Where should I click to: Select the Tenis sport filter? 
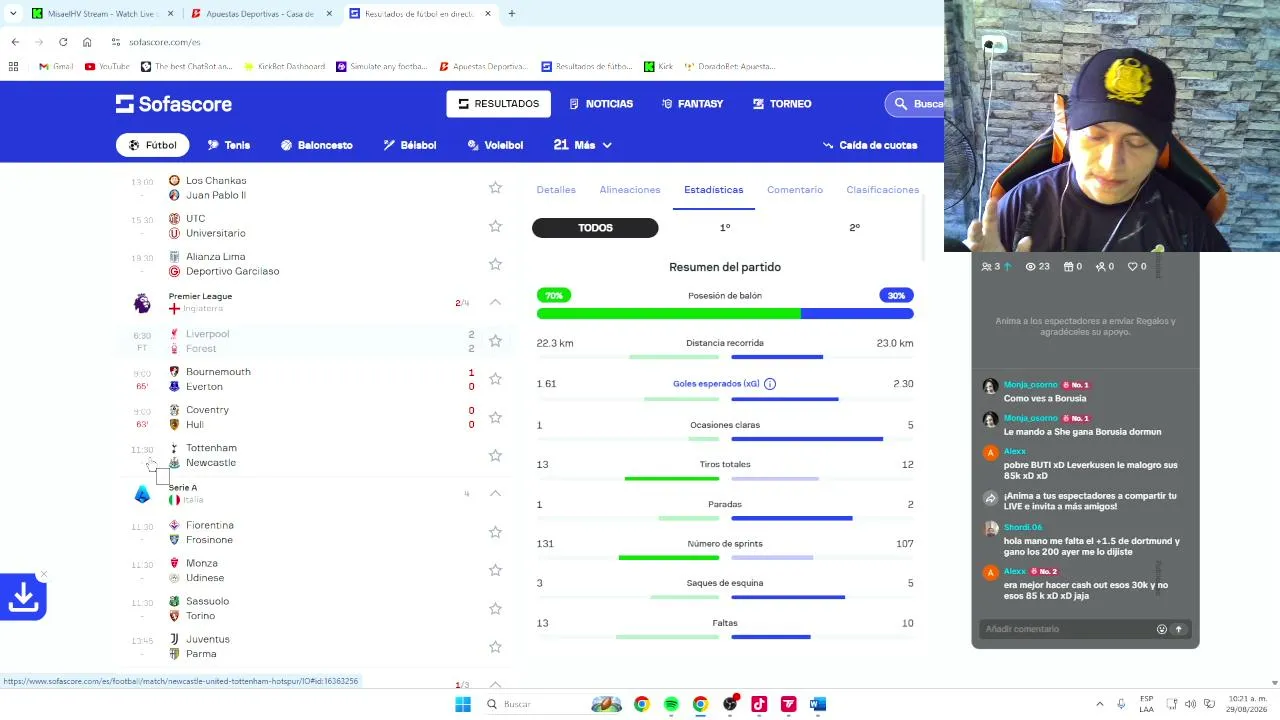228,145
